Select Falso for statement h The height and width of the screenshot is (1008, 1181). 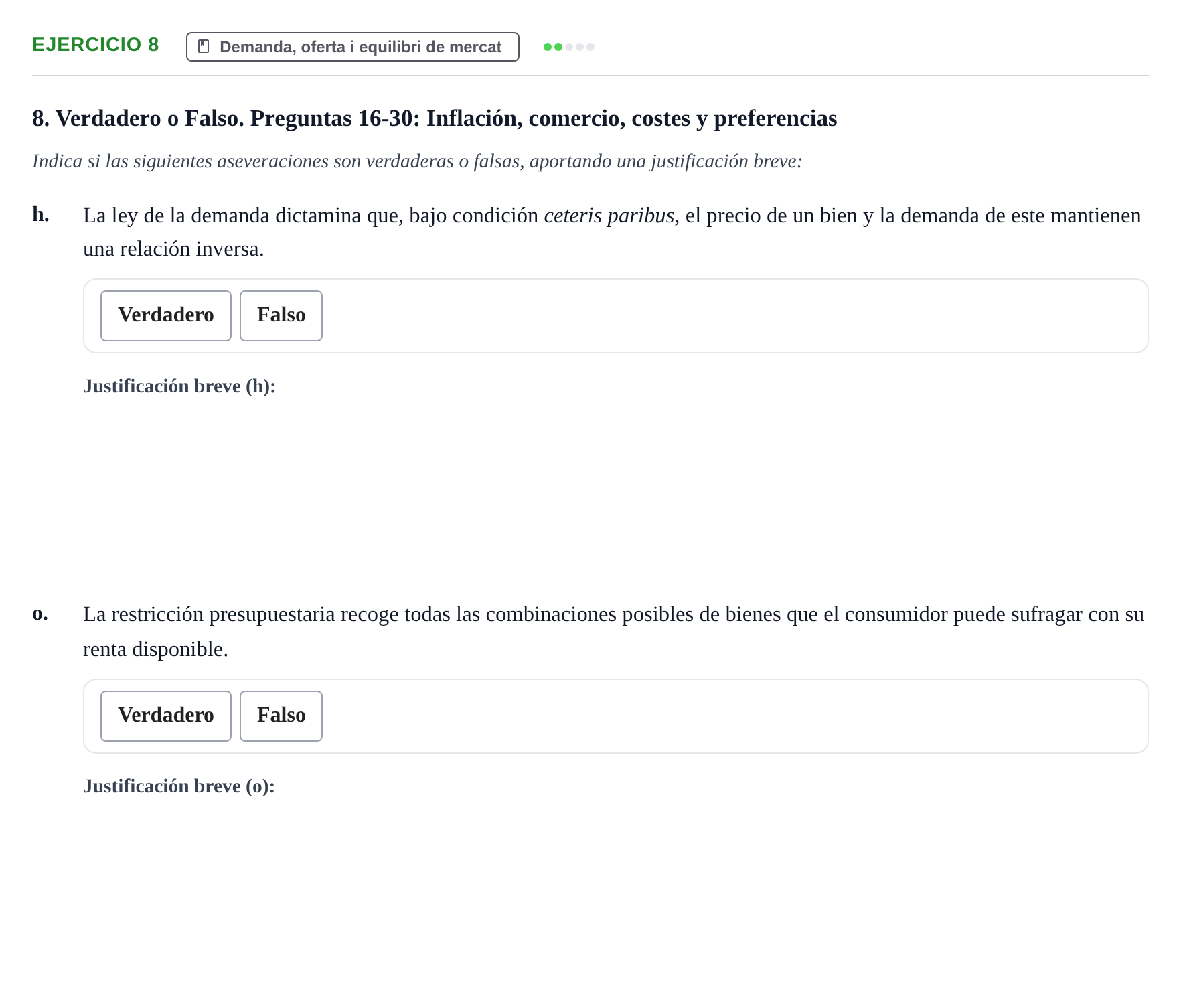(x=281, y=315)
